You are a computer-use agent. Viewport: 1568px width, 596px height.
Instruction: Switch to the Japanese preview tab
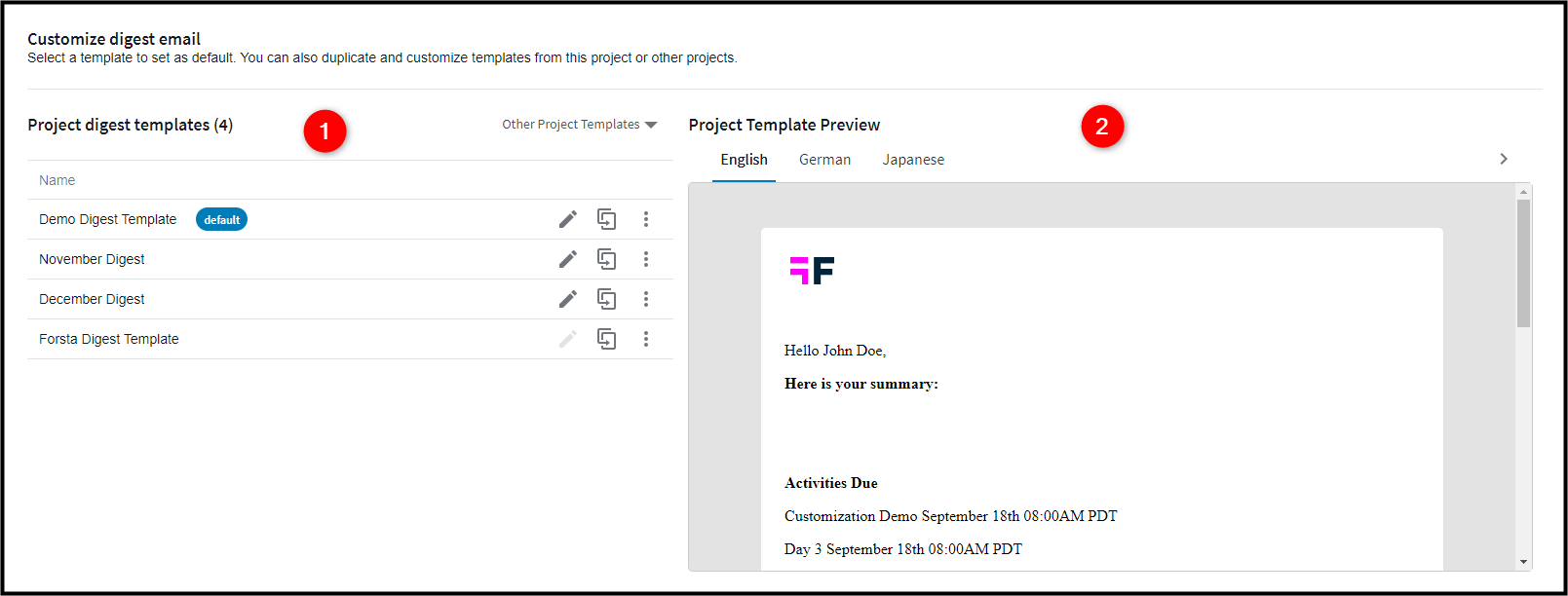click(x=913, y=160)
